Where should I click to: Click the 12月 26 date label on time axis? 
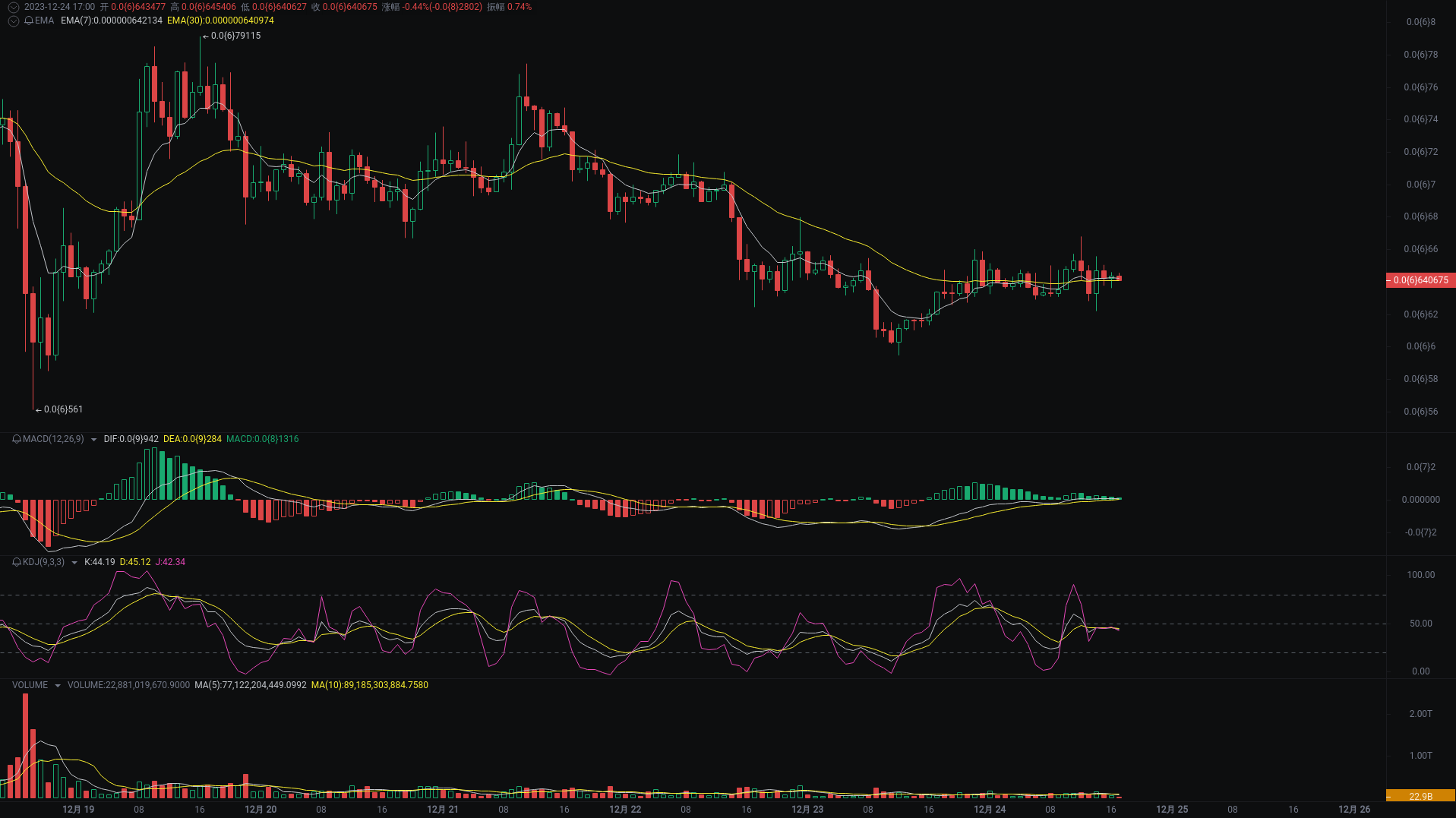1354,810
